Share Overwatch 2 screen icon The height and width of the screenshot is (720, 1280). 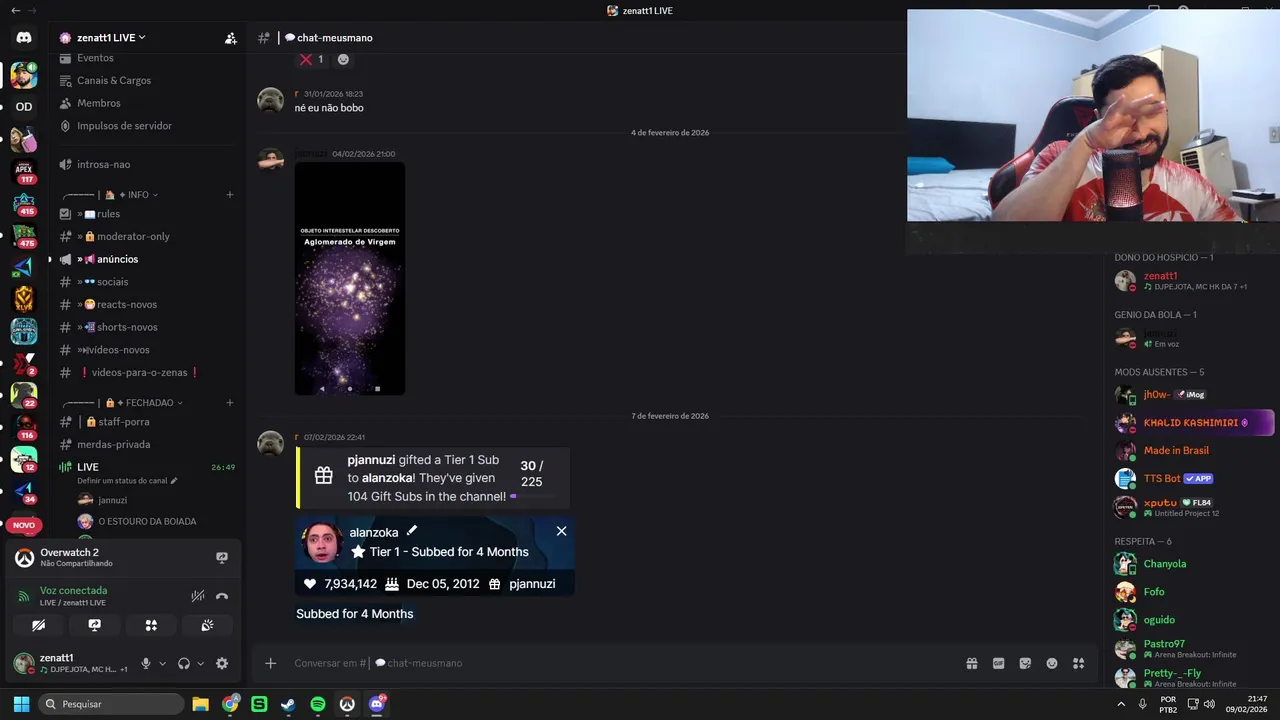click(x=222, y=557)
